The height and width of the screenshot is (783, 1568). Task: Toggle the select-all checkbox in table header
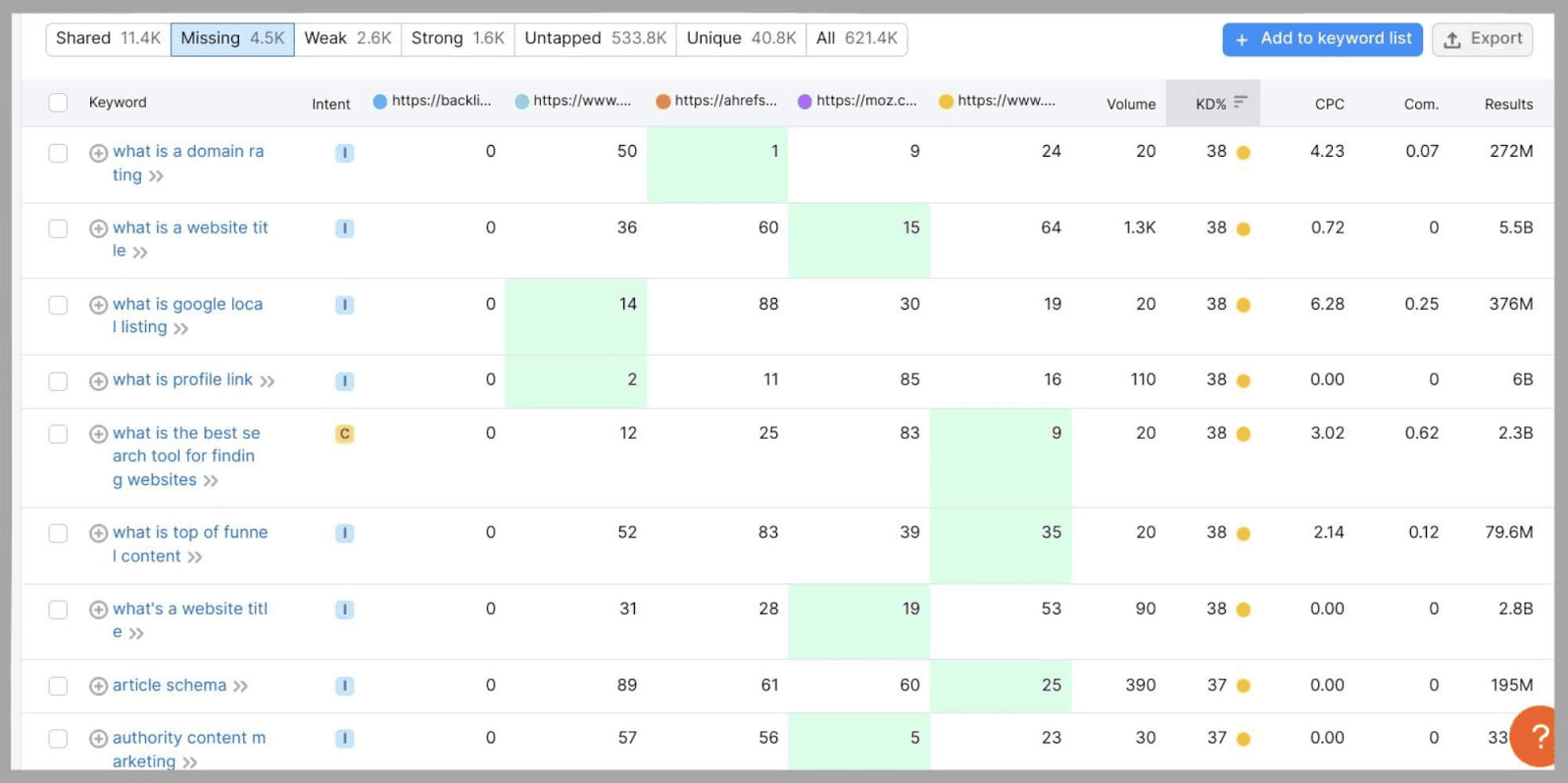(59, 103)
